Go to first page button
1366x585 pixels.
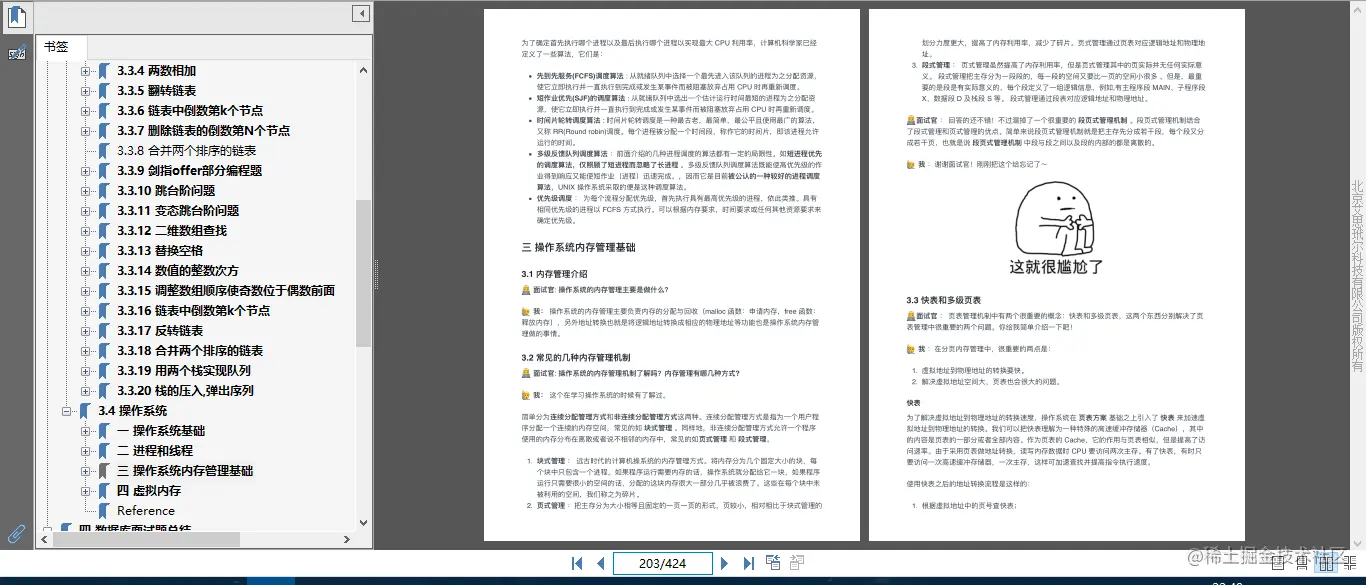click(577, 564)
